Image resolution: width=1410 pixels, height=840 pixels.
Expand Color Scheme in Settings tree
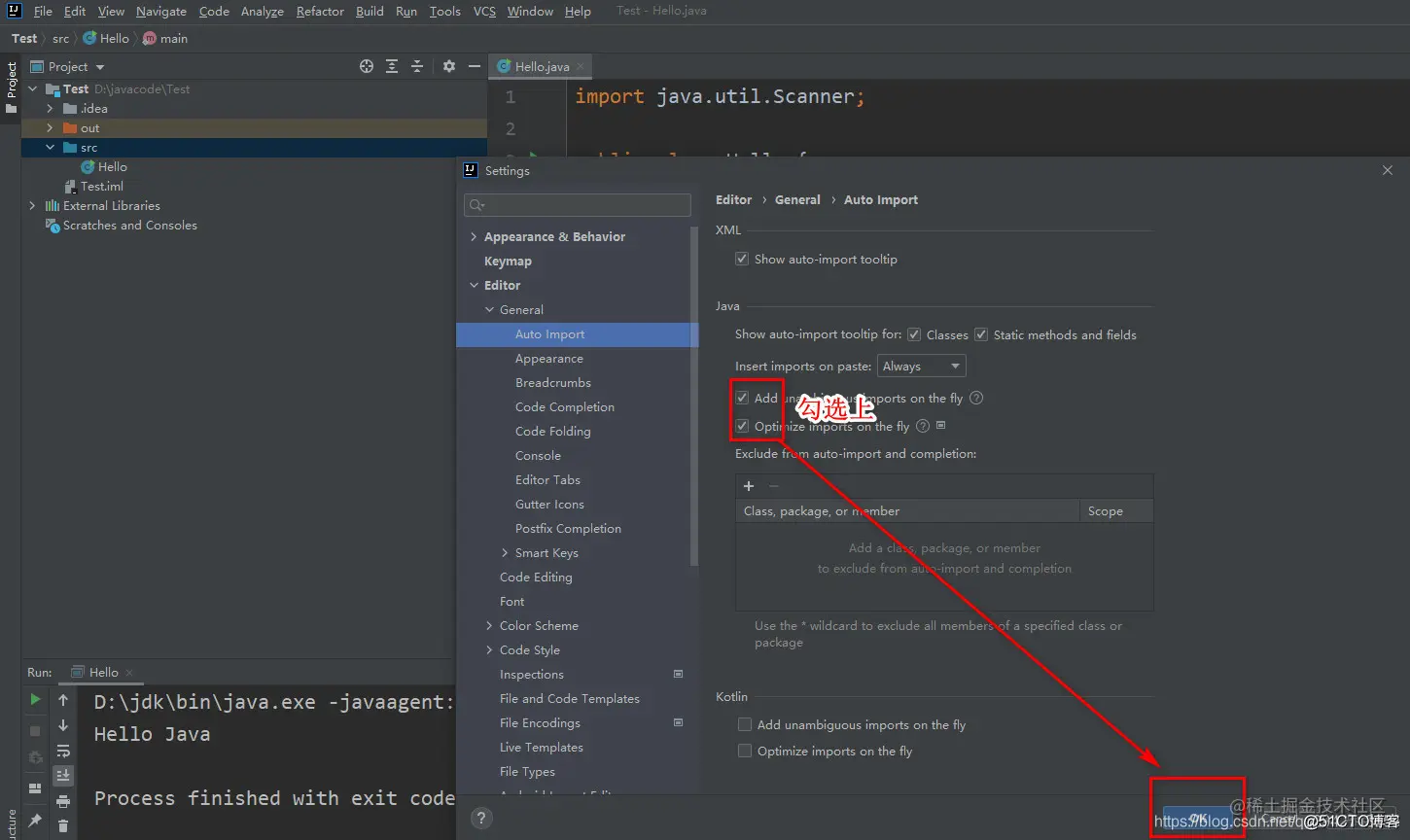pyautogui.click(x=489, y=625)
